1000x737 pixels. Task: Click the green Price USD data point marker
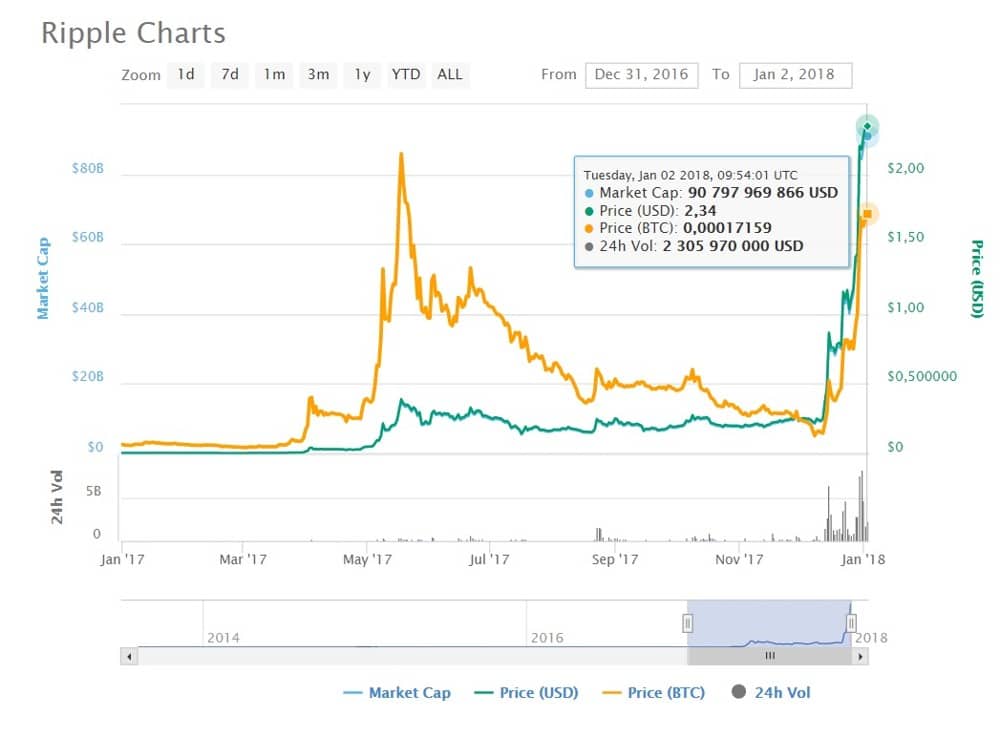coord(867,126)
